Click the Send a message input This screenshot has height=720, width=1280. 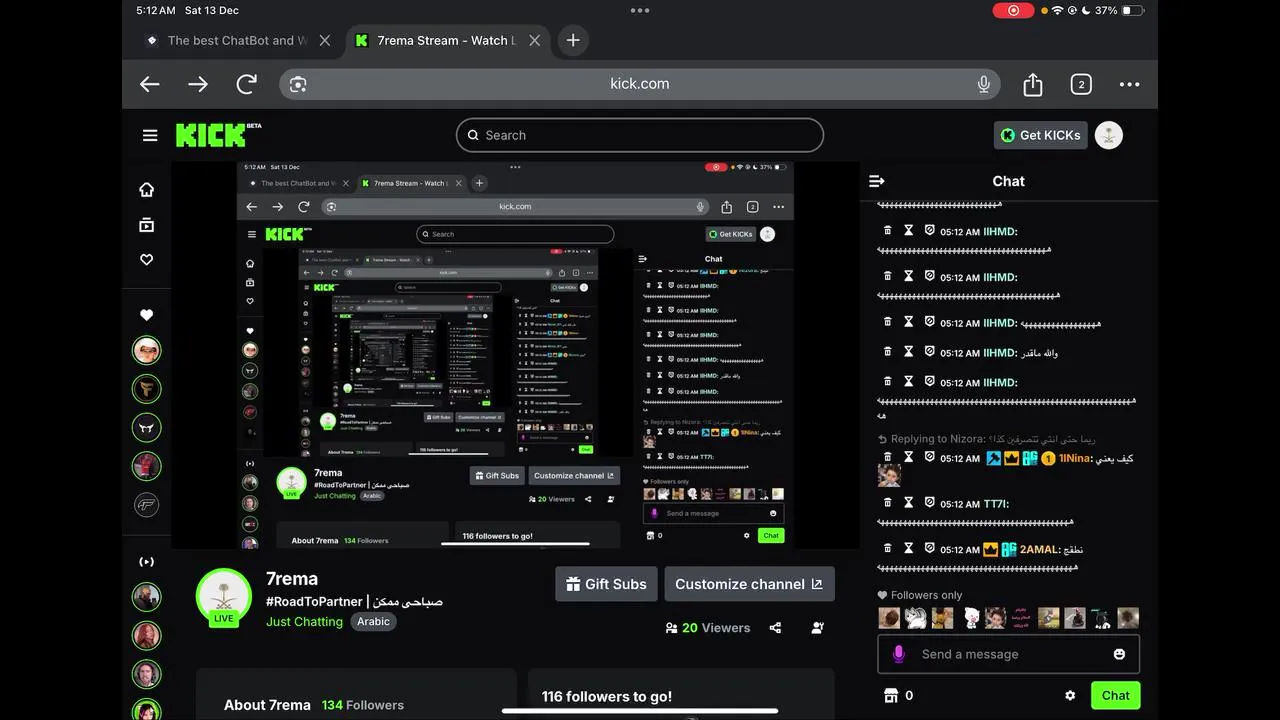[1008, 654]
